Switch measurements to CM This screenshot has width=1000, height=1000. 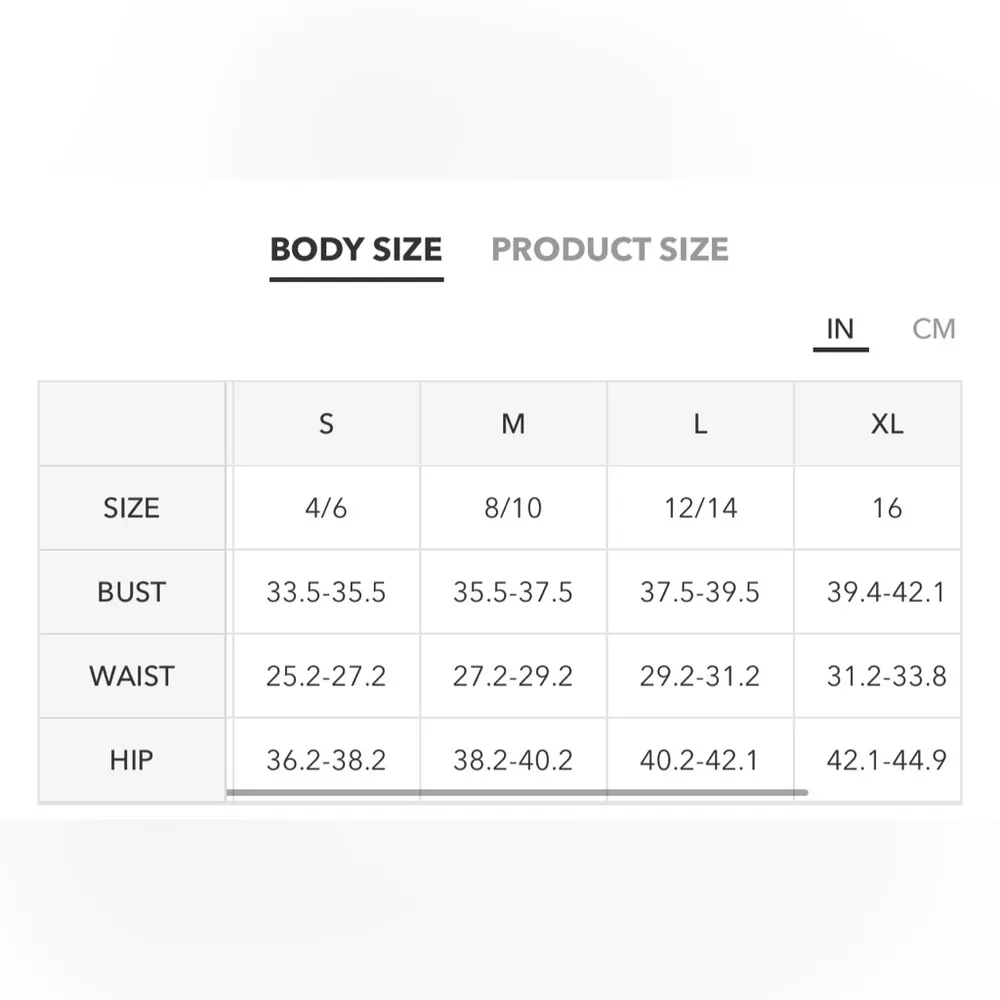click(x=934, y=329)
